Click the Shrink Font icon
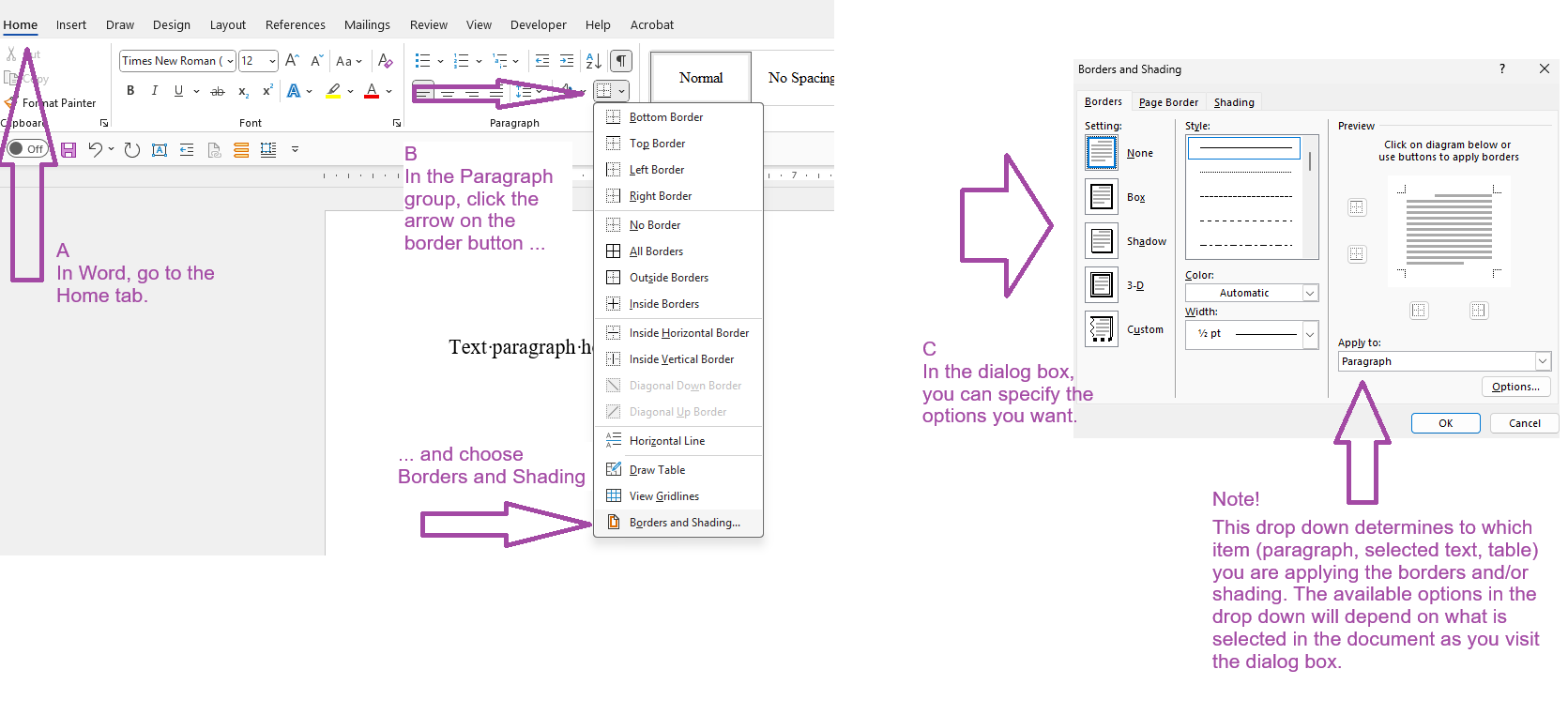Image resolution: width=1568 pixels, height=715 pixels. pyautogui.click(x=317, y=61)
